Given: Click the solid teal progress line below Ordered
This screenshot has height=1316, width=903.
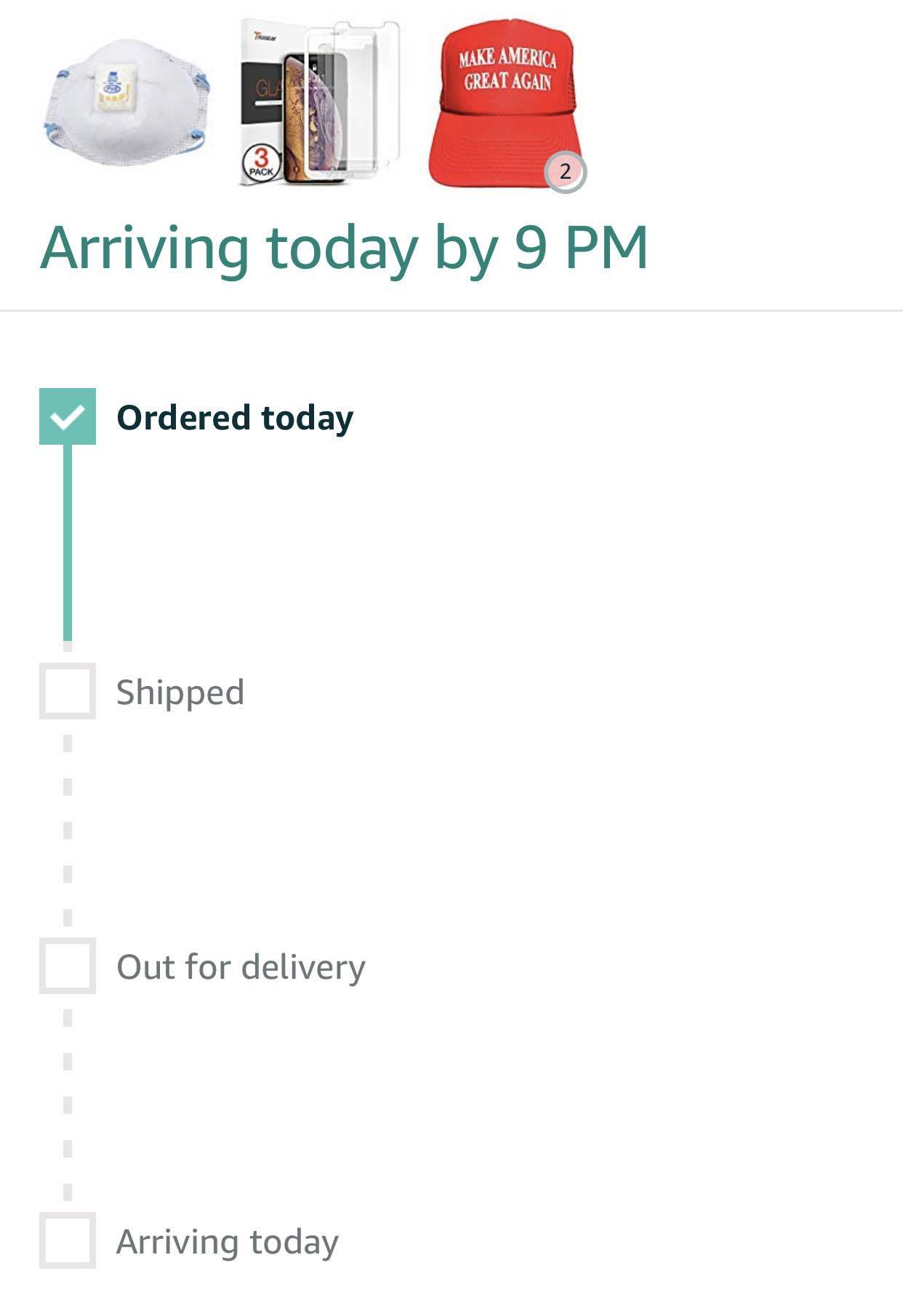Looking at the screenshot, I should click(68, 543).
